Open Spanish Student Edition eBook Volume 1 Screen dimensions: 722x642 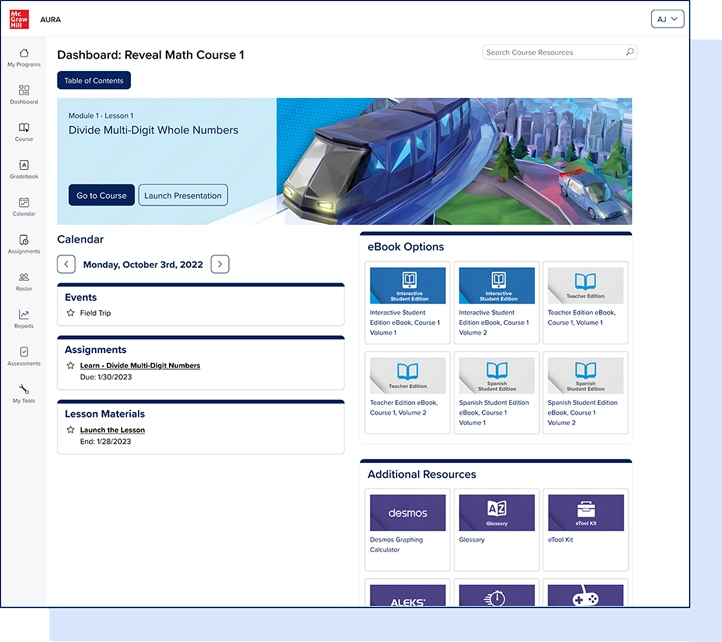[496, 393]
